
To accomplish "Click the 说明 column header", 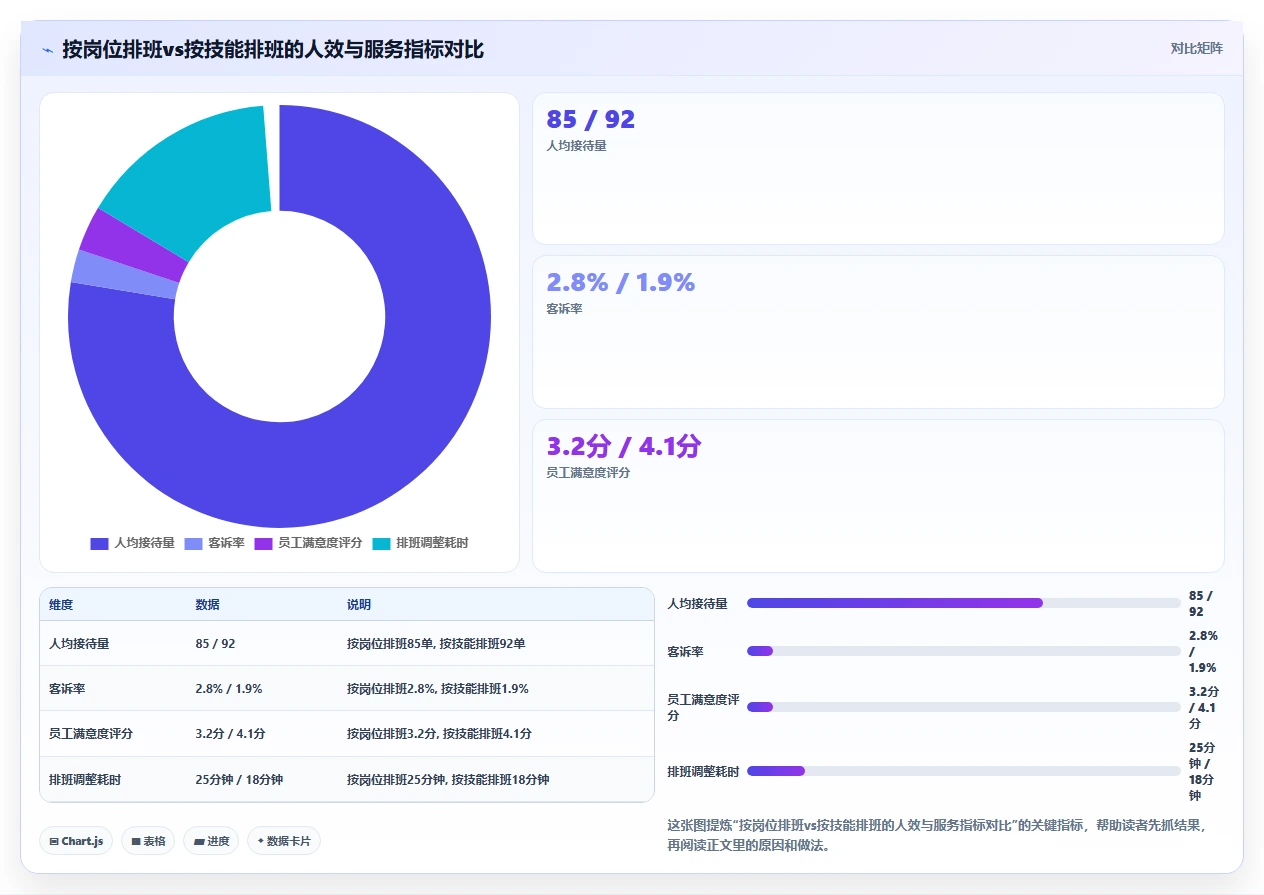I will [x=359, y=605].
